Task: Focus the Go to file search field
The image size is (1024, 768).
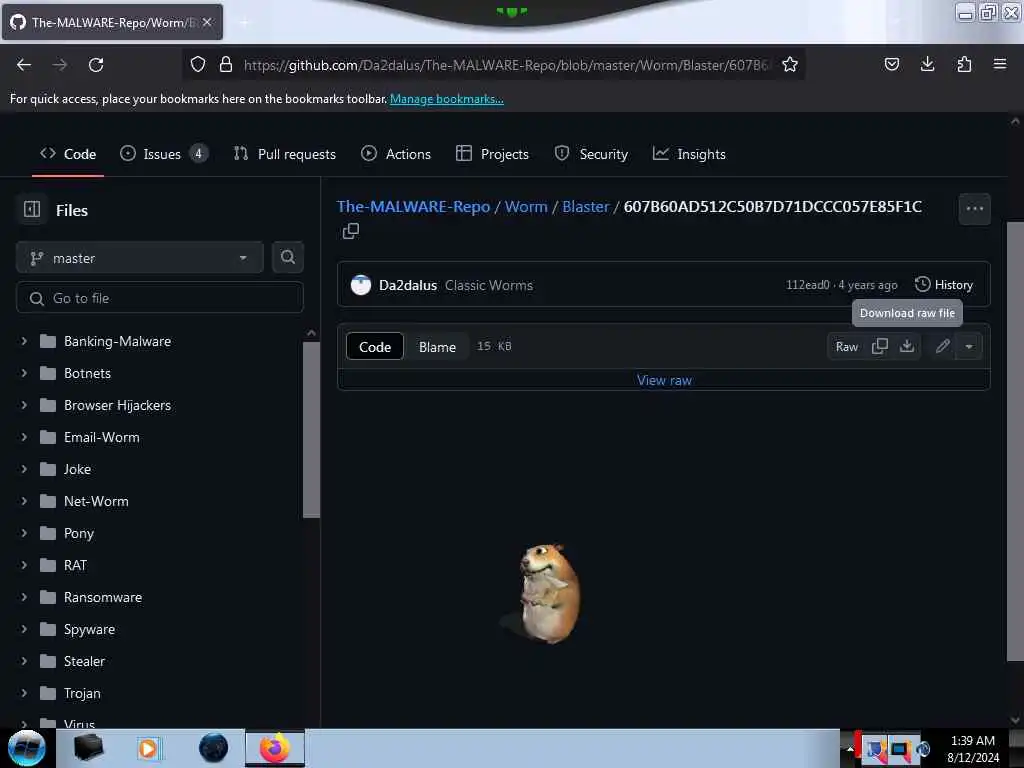Action: [x=159, y=298]
